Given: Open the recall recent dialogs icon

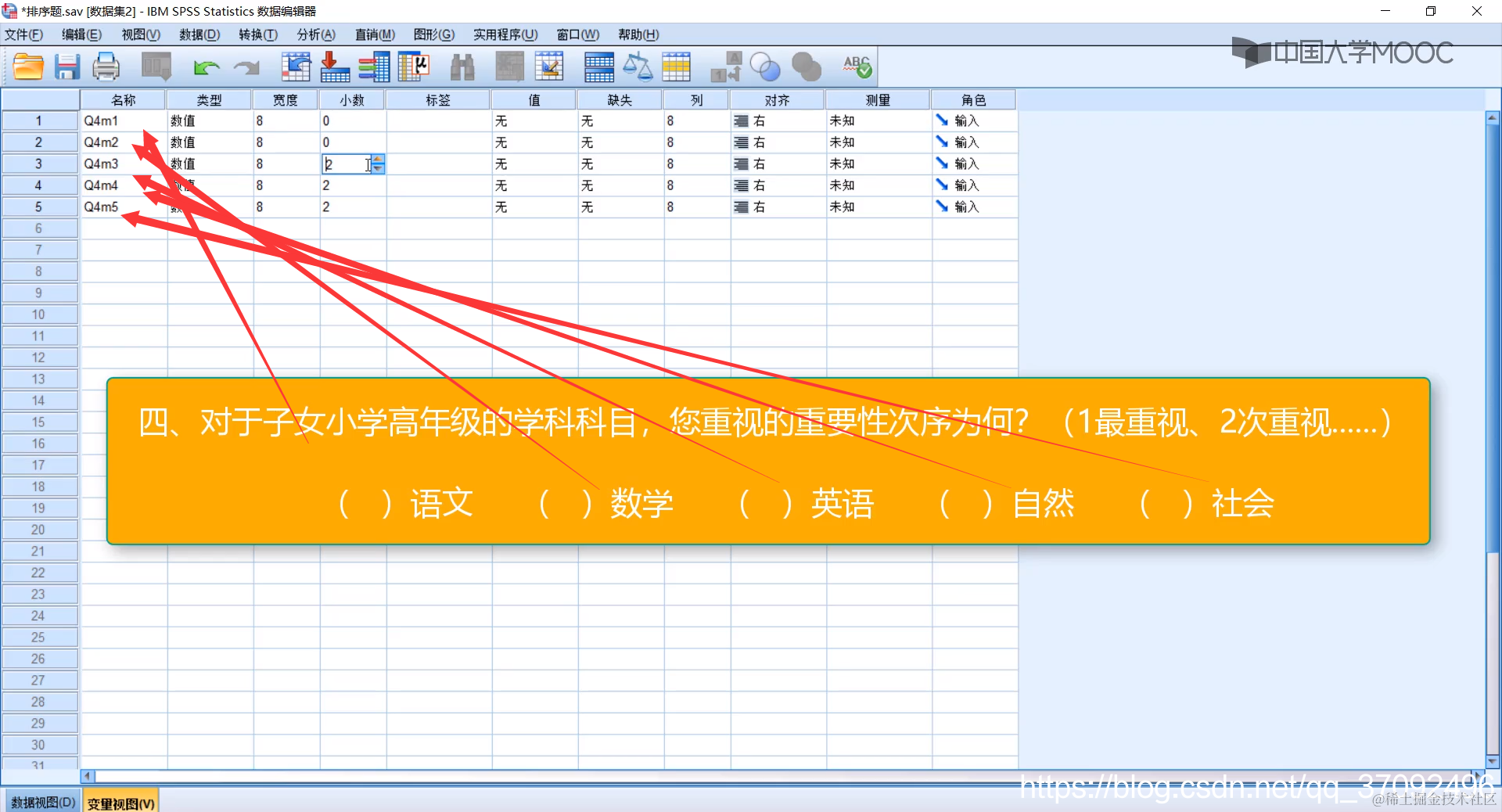Looking at the screenshot, I should [x=156, y=67].
